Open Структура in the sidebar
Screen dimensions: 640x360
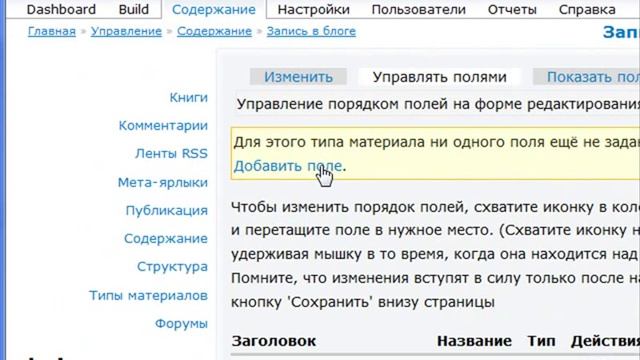pos(172,267)
